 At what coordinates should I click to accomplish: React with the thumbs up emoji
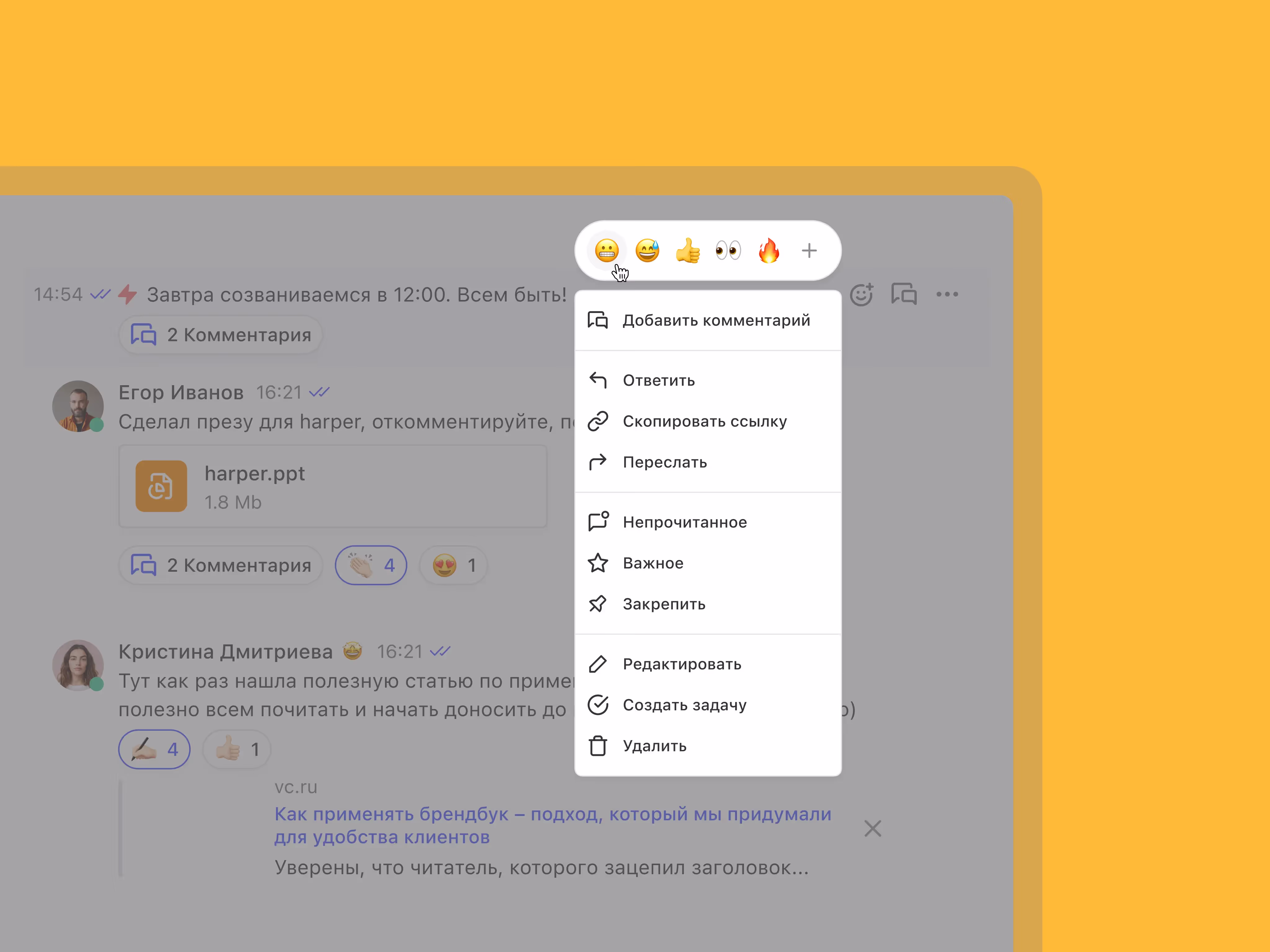tap(687, 251)
